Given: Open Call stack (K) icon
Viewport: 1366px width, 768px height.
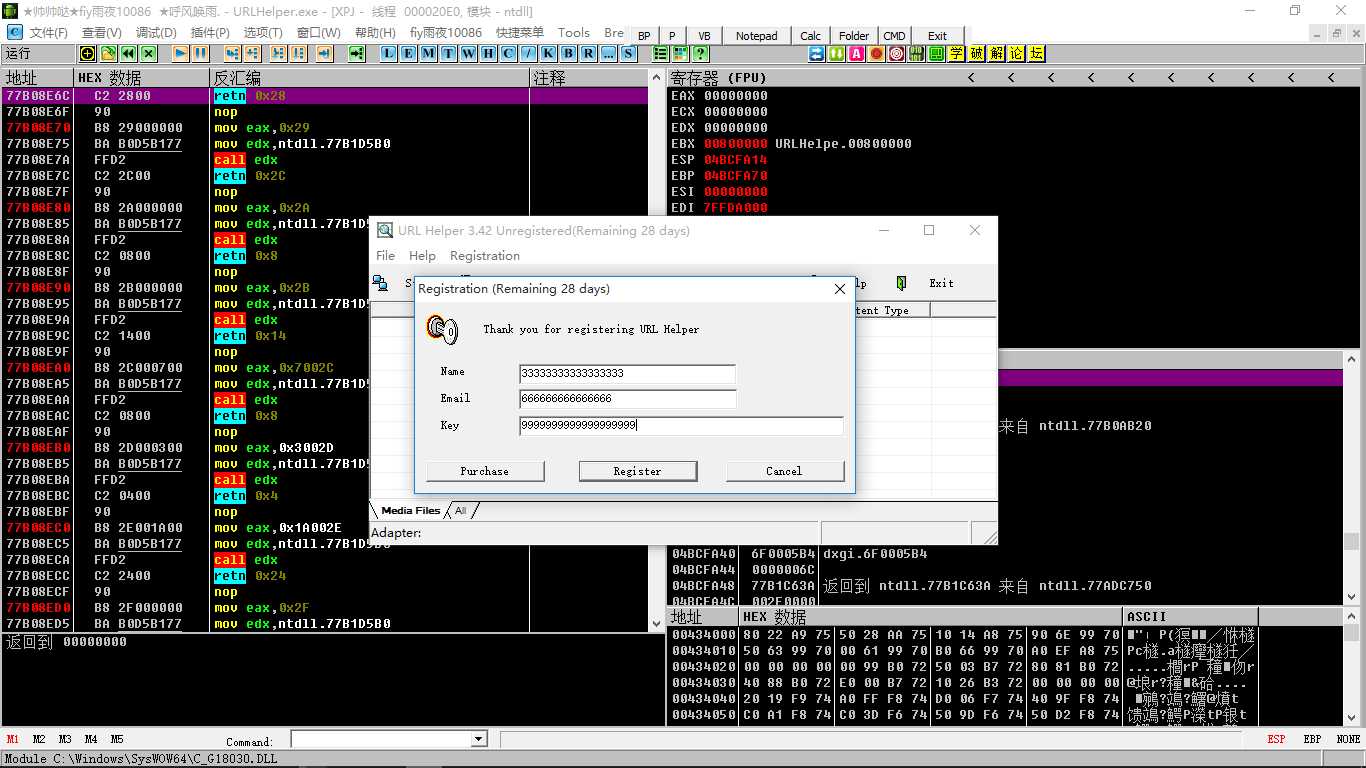Looking at the screenshot, I should pos(549,54).
